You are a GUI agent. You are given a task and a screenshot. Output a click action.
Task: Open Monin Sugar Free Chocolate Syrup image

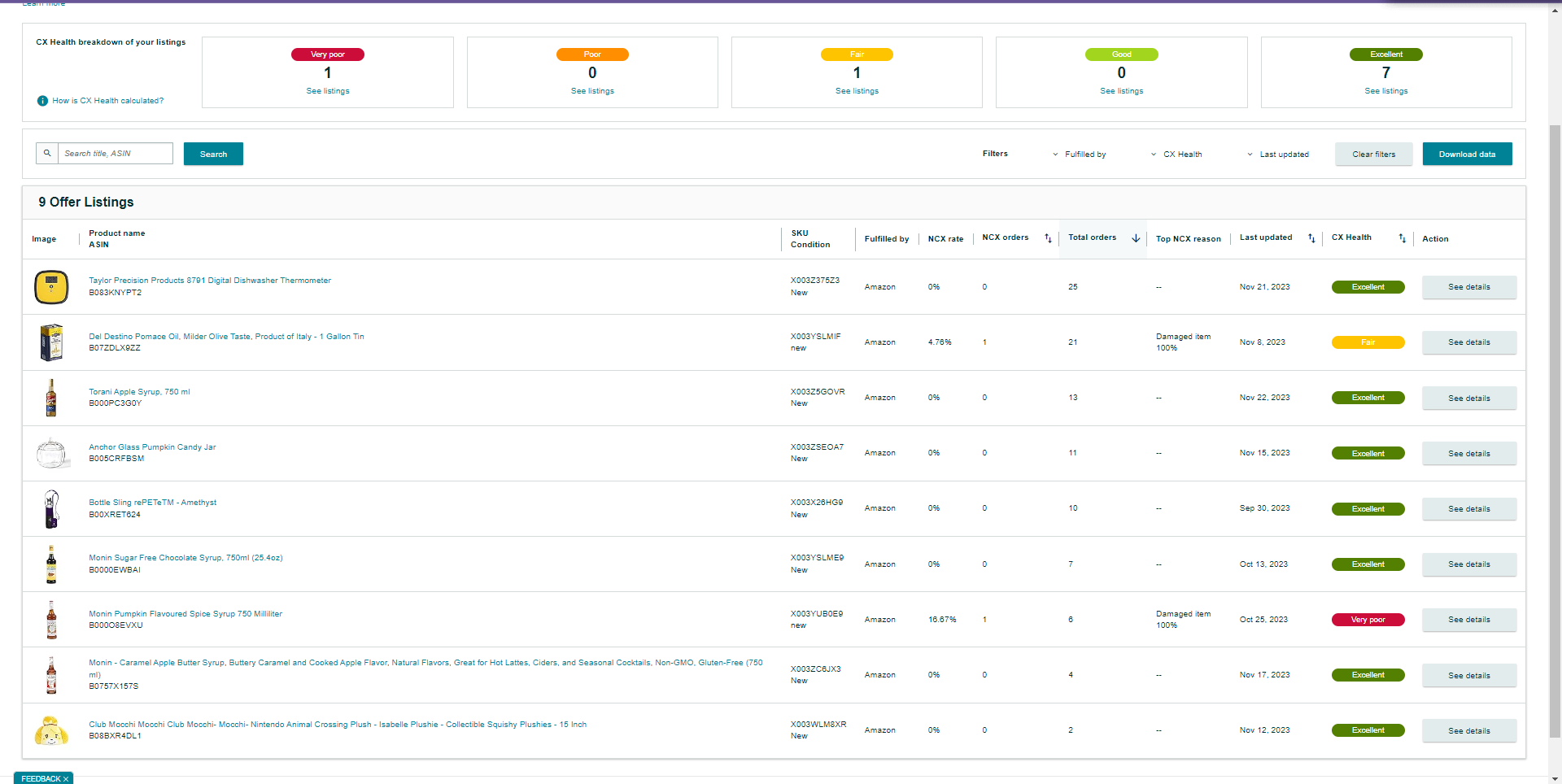pyautogui.click(x=51, y=564)
